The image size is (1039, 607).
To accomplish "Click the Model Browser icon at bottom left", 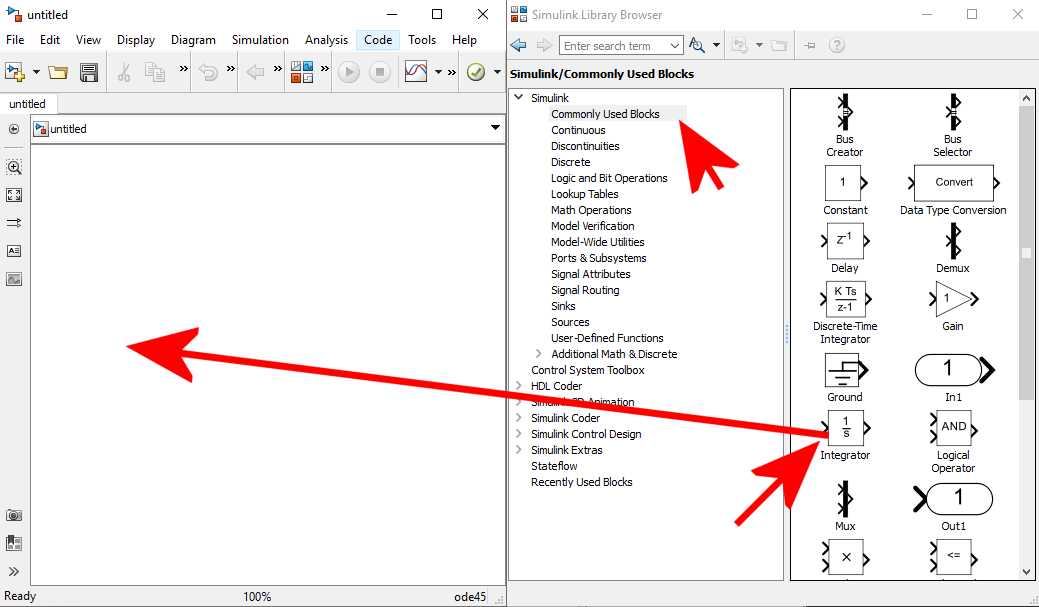I will click(14, 543).
